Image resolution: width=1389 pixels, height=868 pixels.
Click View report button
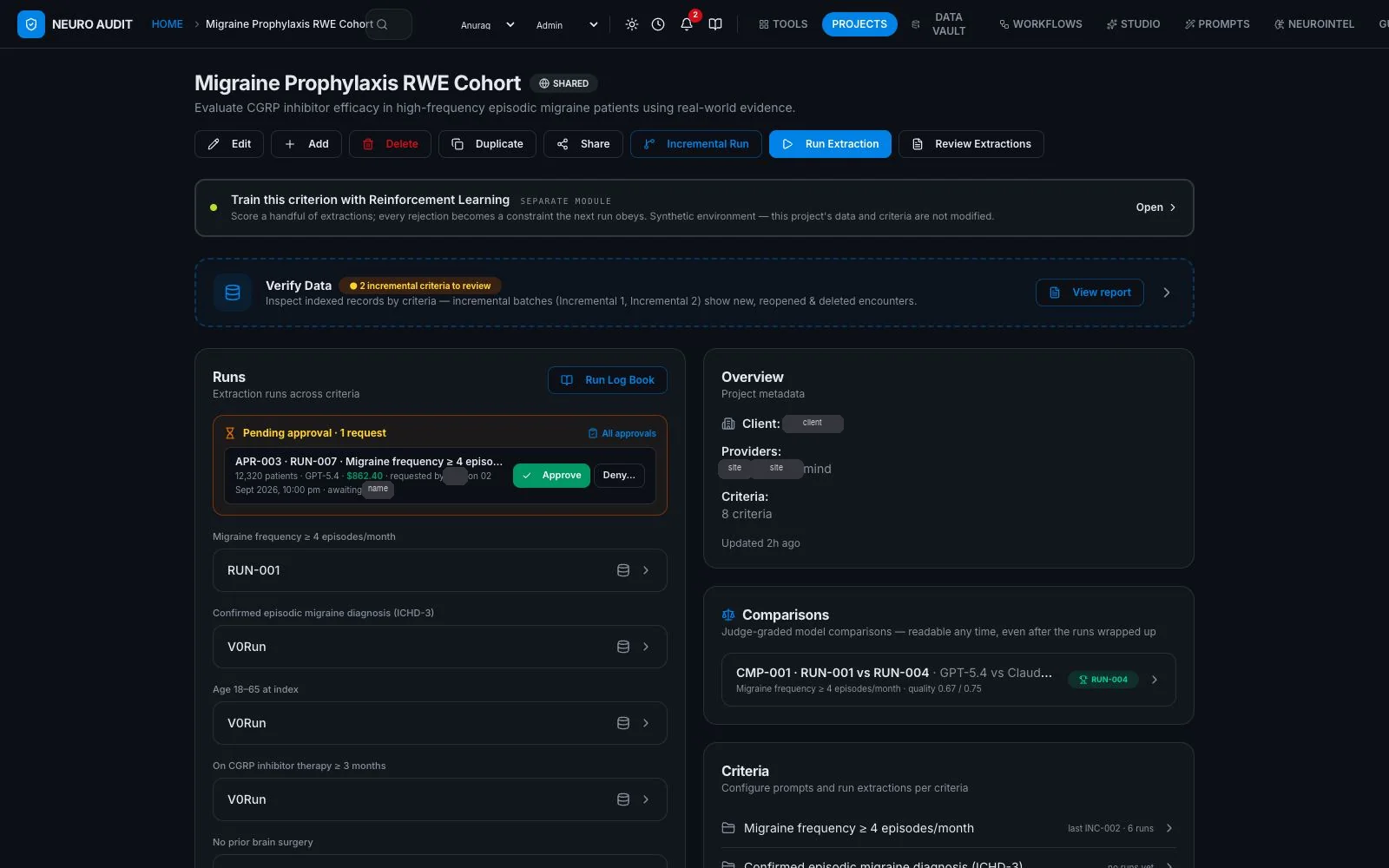tap(1089, 293)
